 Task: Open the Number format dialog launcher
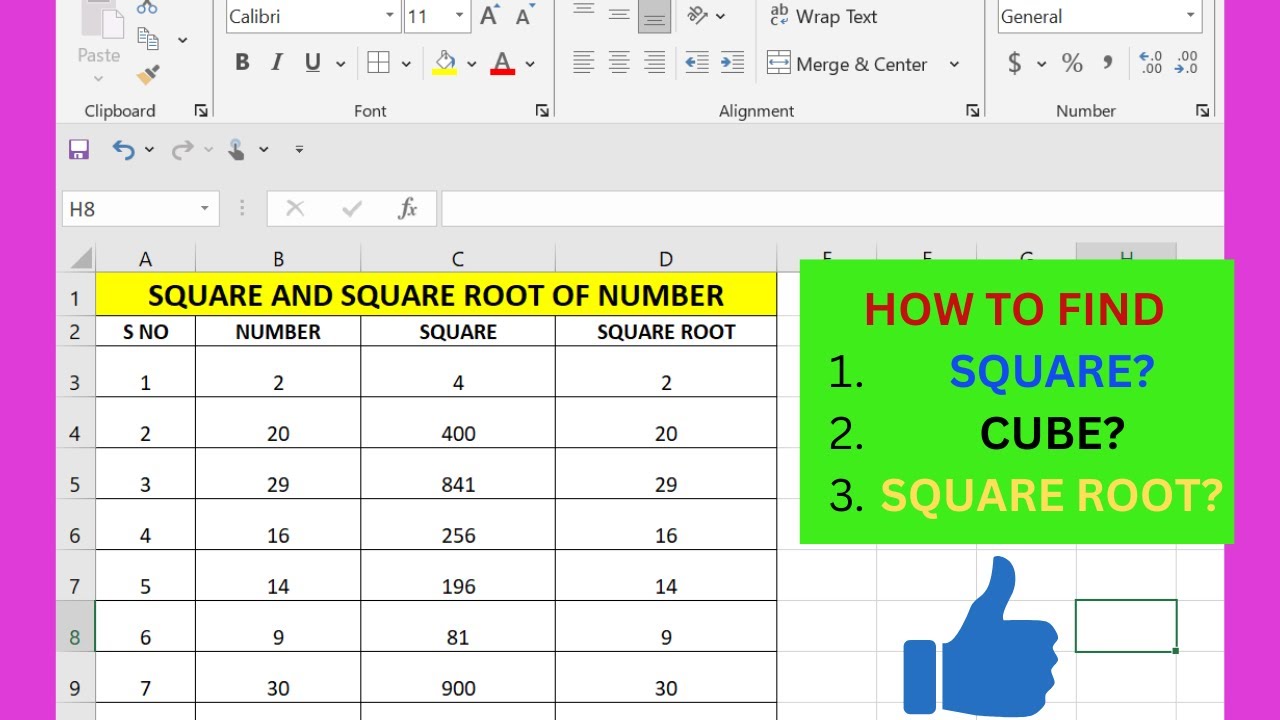point(1203,111)
